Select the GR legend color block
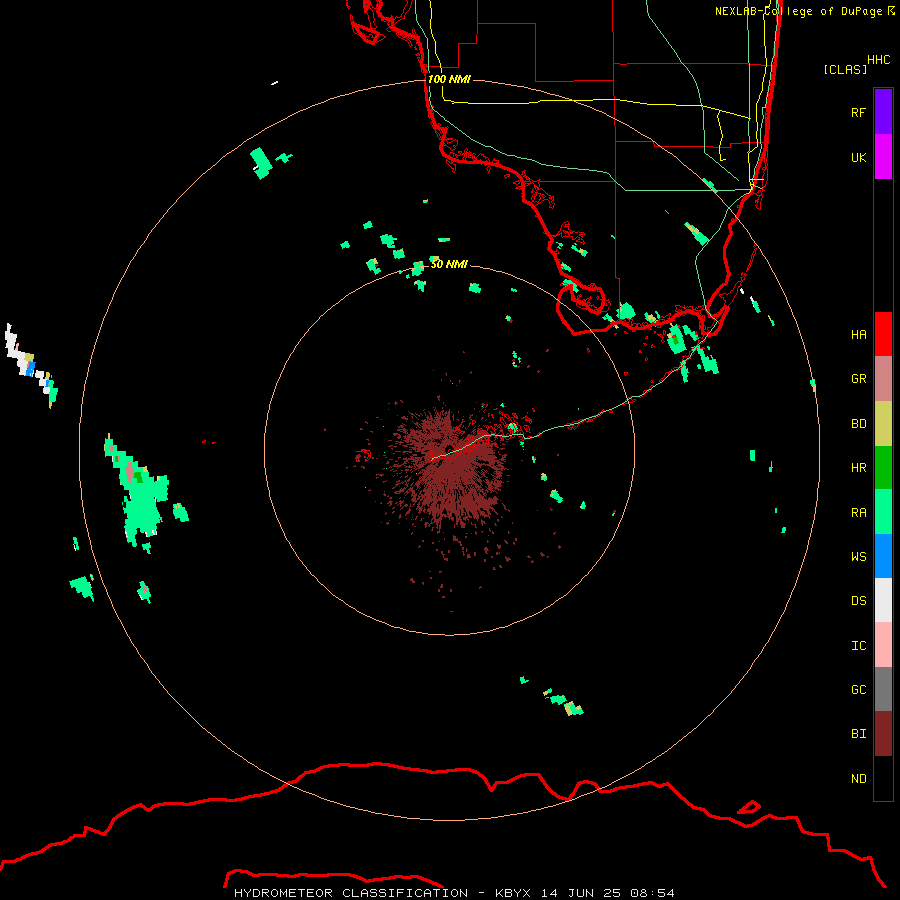Viewport: 900px width, 900px height. 883,378
